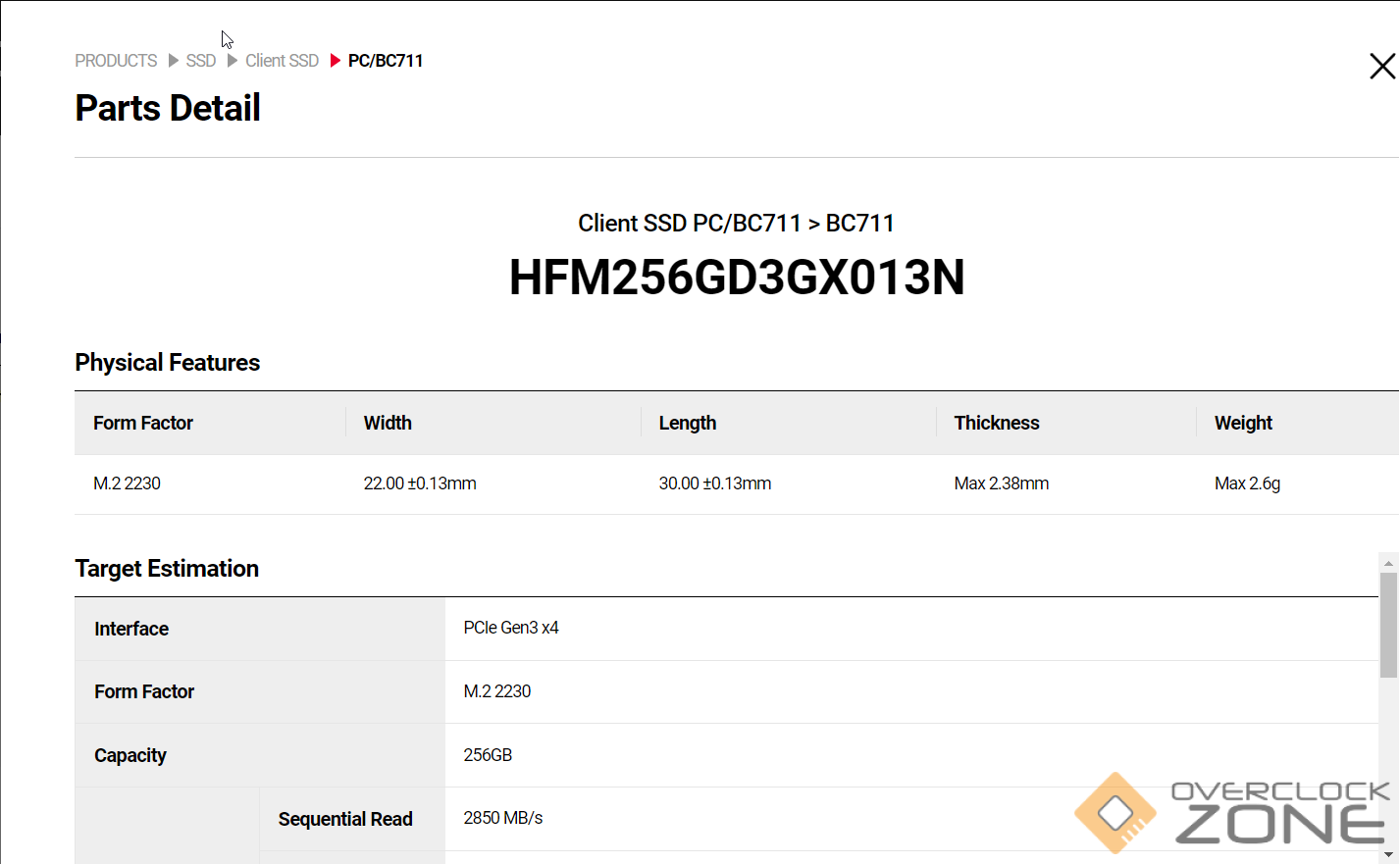Select the length value 30.00 ±0.13mm
The height and width of the screenshot is (864, 1400).
point(715,483)
